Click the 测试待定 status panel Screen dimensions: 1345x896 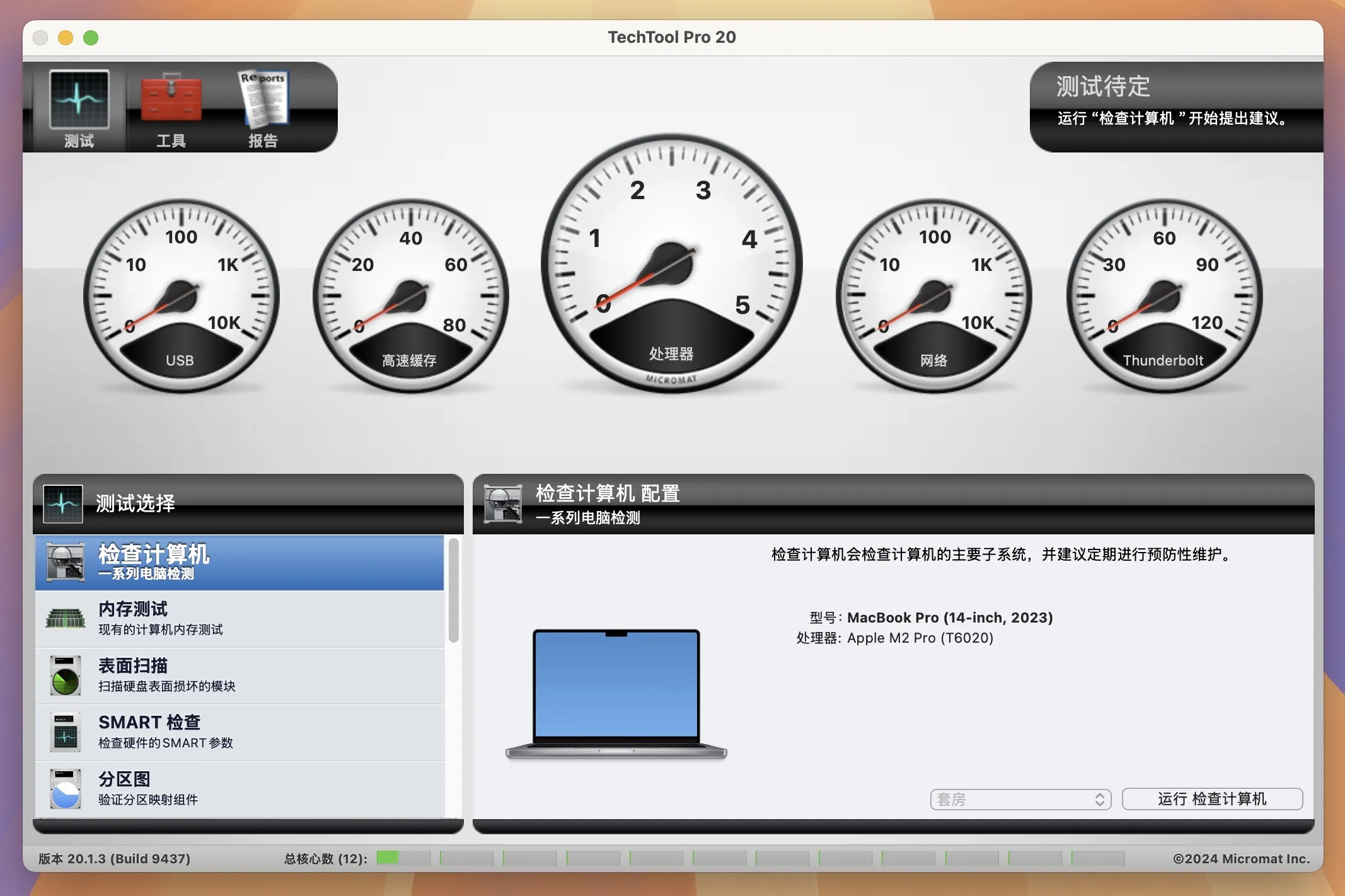pos(1176,106)
